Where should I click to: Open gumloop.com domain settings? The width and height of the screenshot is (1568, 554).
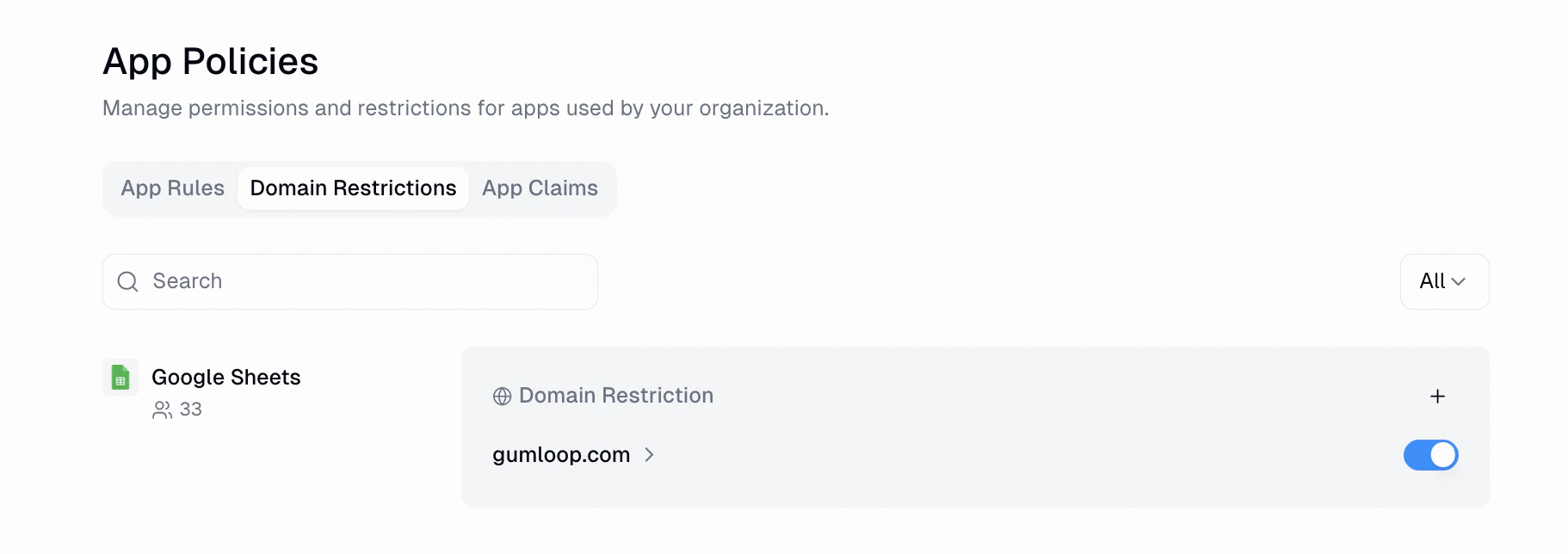tap(561, 455)
